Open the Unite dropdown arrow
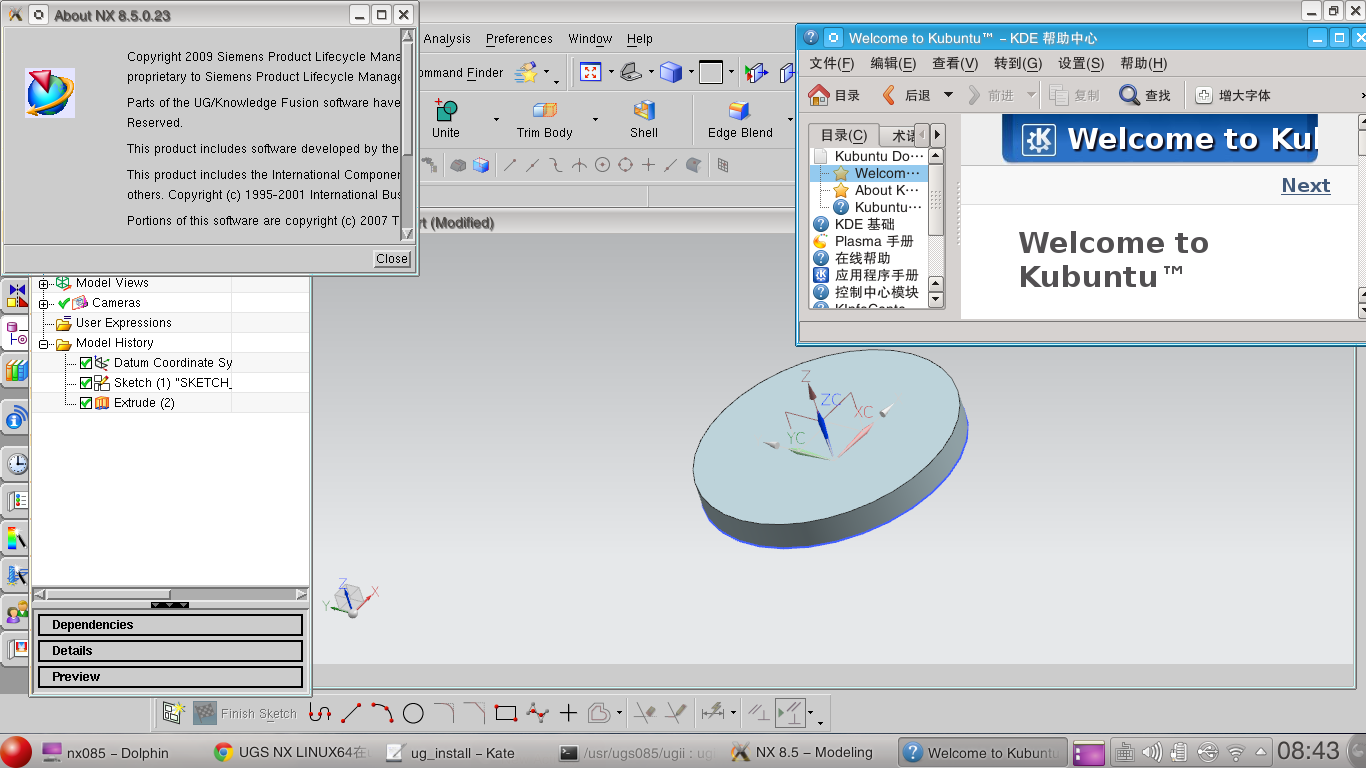 pos(496,120)
